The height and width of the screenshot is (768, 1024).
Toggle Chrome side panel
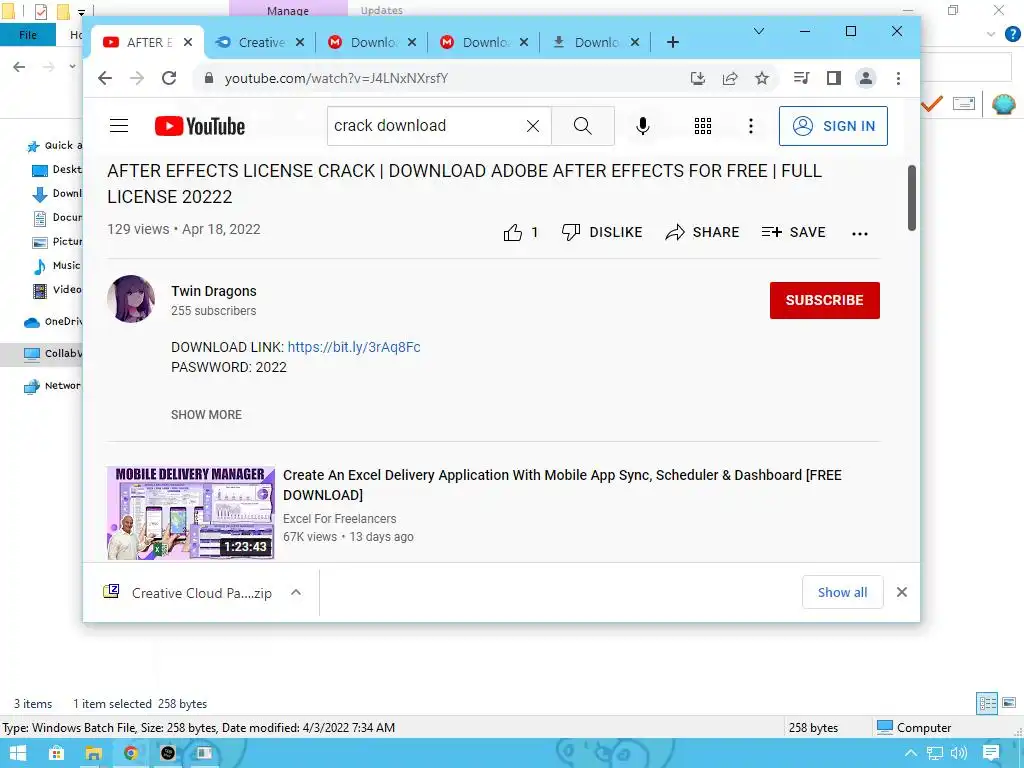(833, 78)
